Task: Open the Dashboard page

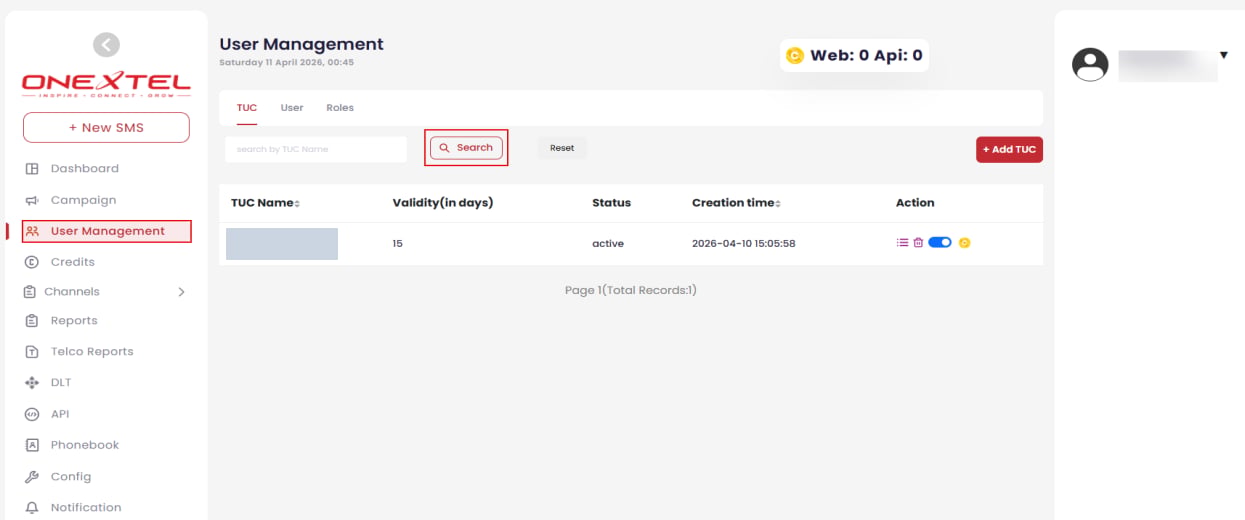Action: pyautogui.click(x=85, y=169)
